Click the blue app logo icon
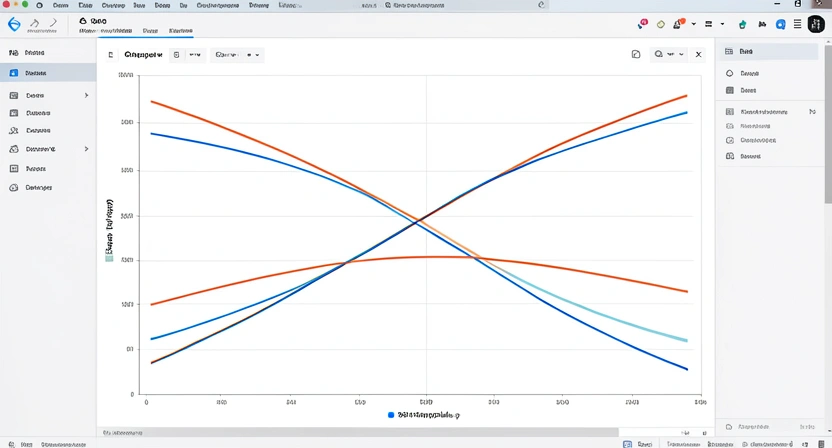The image size is (832, 448). tap(14, 23)
